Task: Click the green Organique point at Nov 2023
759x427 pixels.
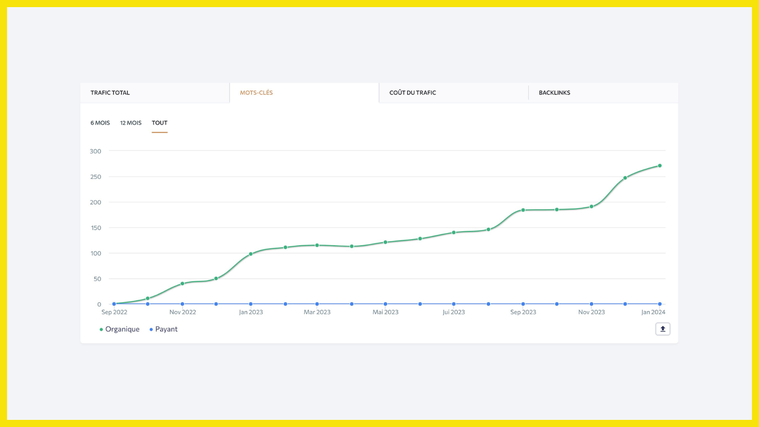Action: pyautogui.click(x=592, y=207)
